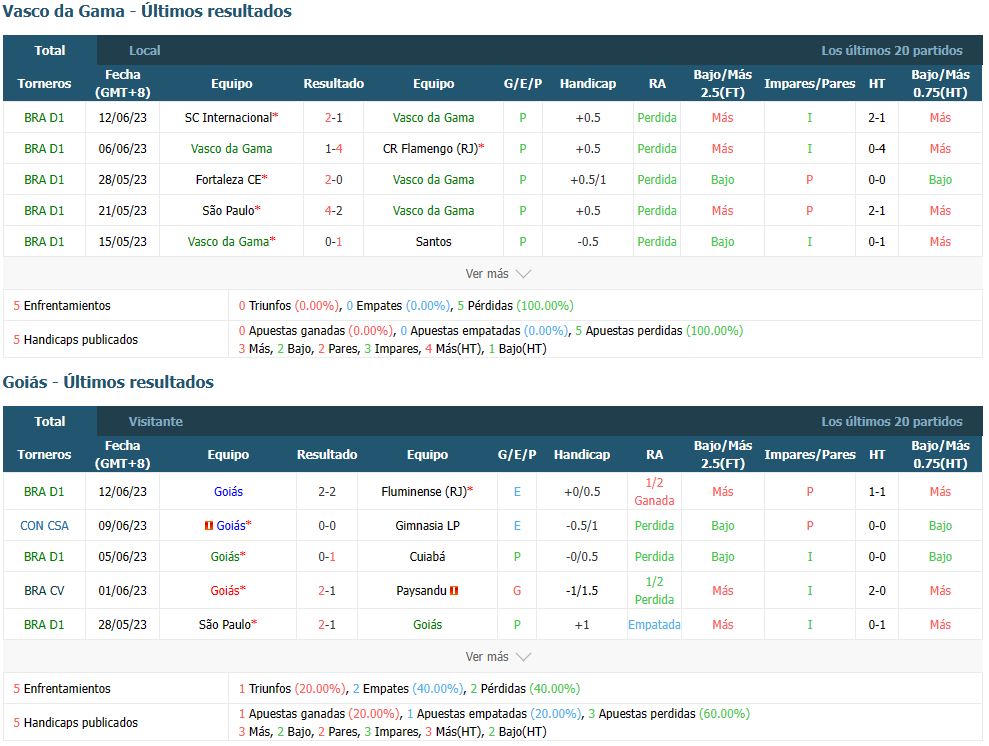
Task: Click BRA D1 in the 12/06/23 Vasco row
Action: pos(44,117)
